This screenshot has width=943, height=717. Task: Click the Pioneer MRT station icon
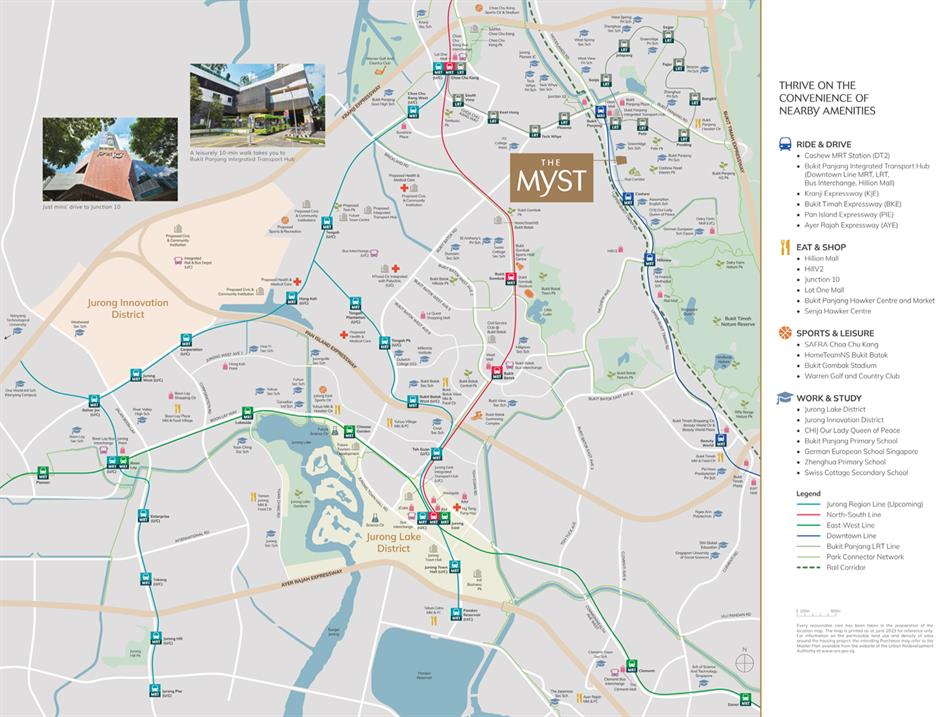click(43, 473)
